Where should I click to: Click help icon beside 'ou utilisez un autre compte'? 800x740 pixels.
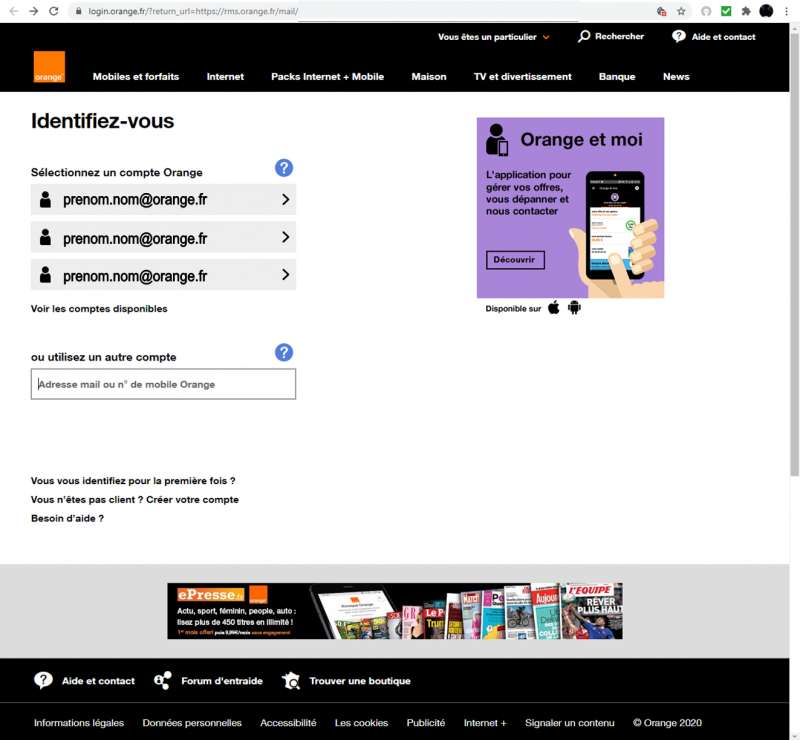tap(284, 353)
